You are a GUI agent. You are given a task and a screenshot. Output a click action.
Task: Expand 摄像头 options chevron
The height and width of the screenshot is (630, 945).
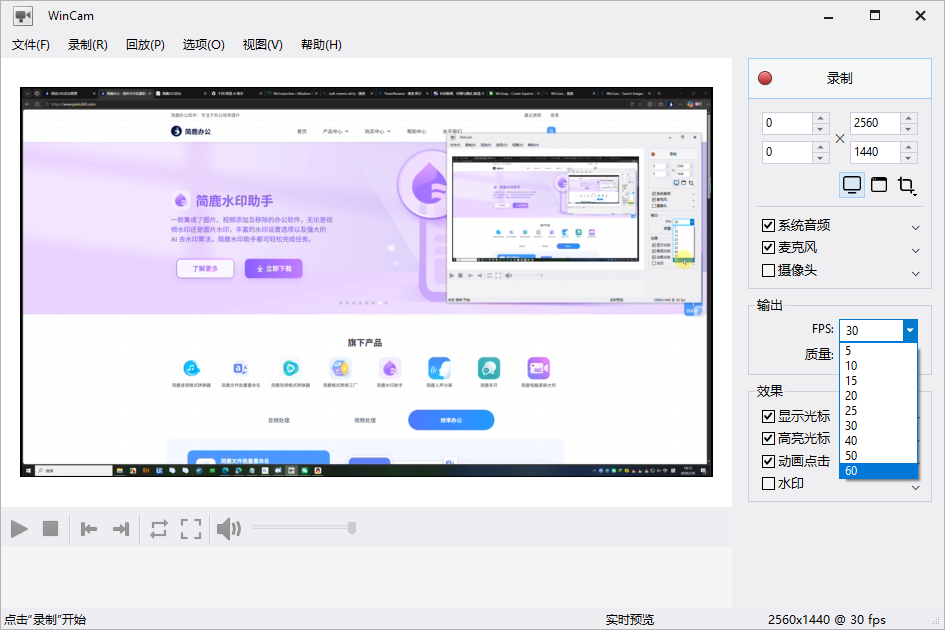(915, 274)
